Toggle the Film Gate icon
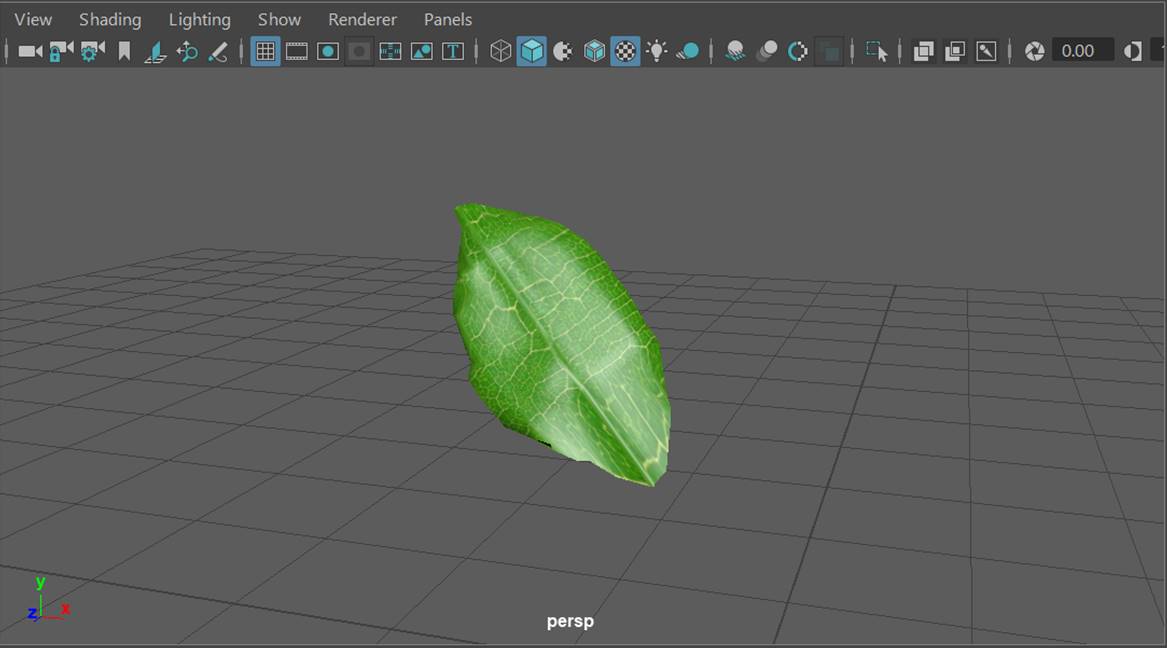Viewport: 1167px width, 648px height. point(296,51)
